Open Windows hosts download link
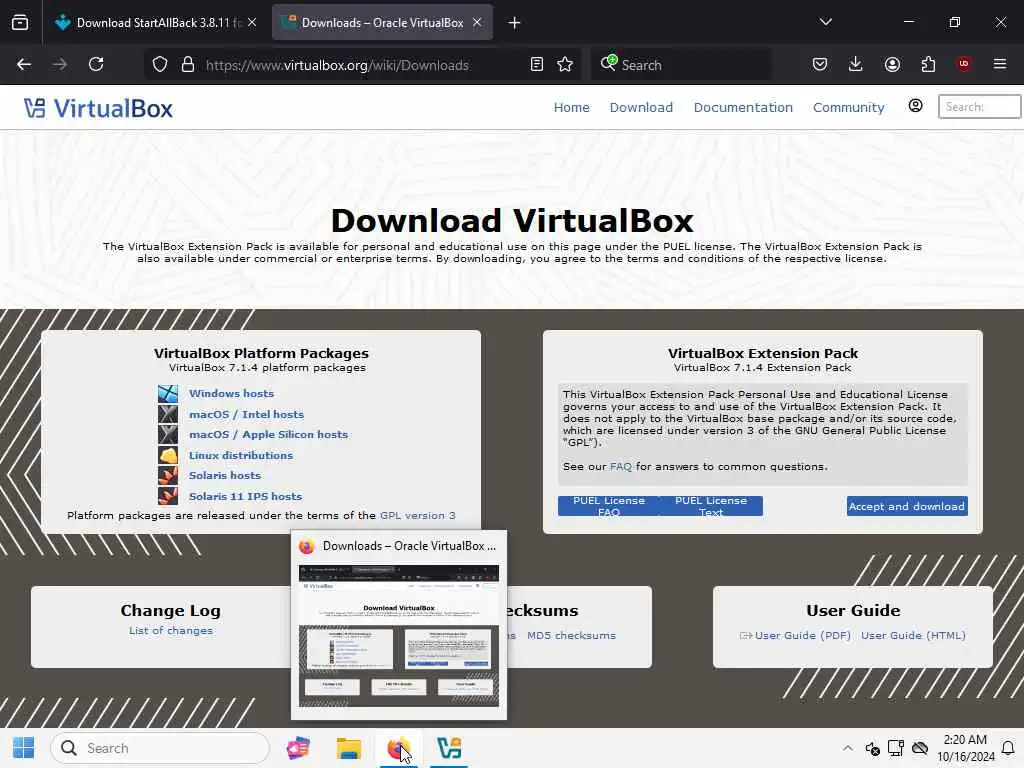The width and height of the screenshot is (1024, 768). click(231, 393)
